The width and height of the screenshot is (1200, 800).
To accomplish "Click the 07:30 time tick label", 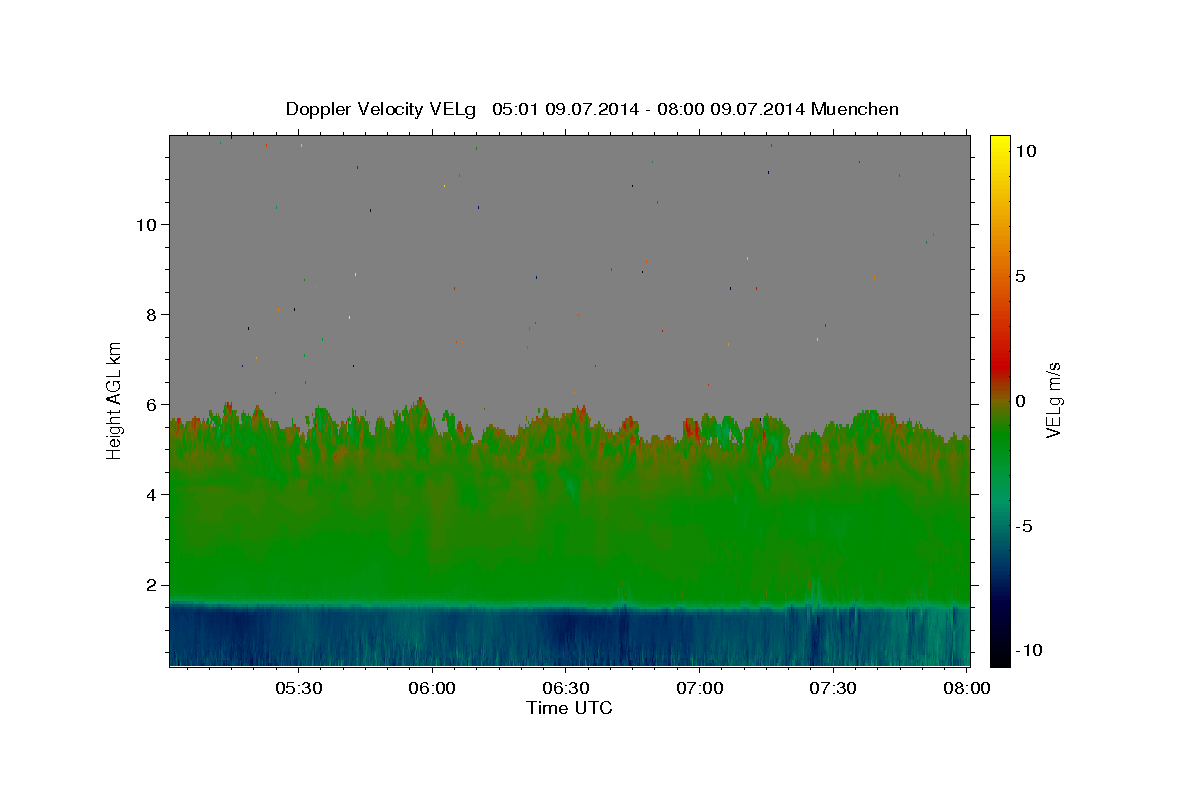I will (x=833, y=688).
